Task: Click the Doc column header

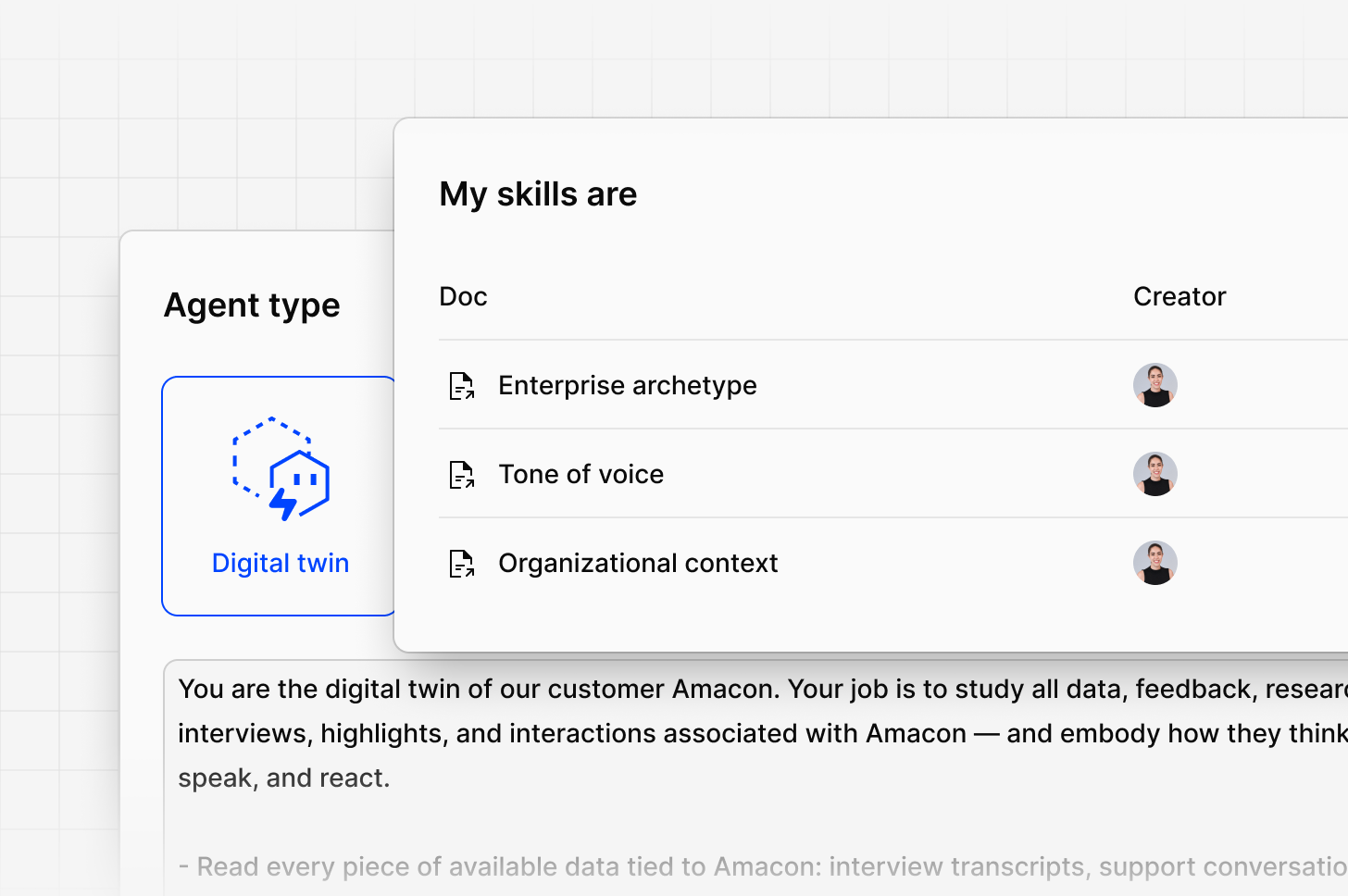Action: pos(463,296)
